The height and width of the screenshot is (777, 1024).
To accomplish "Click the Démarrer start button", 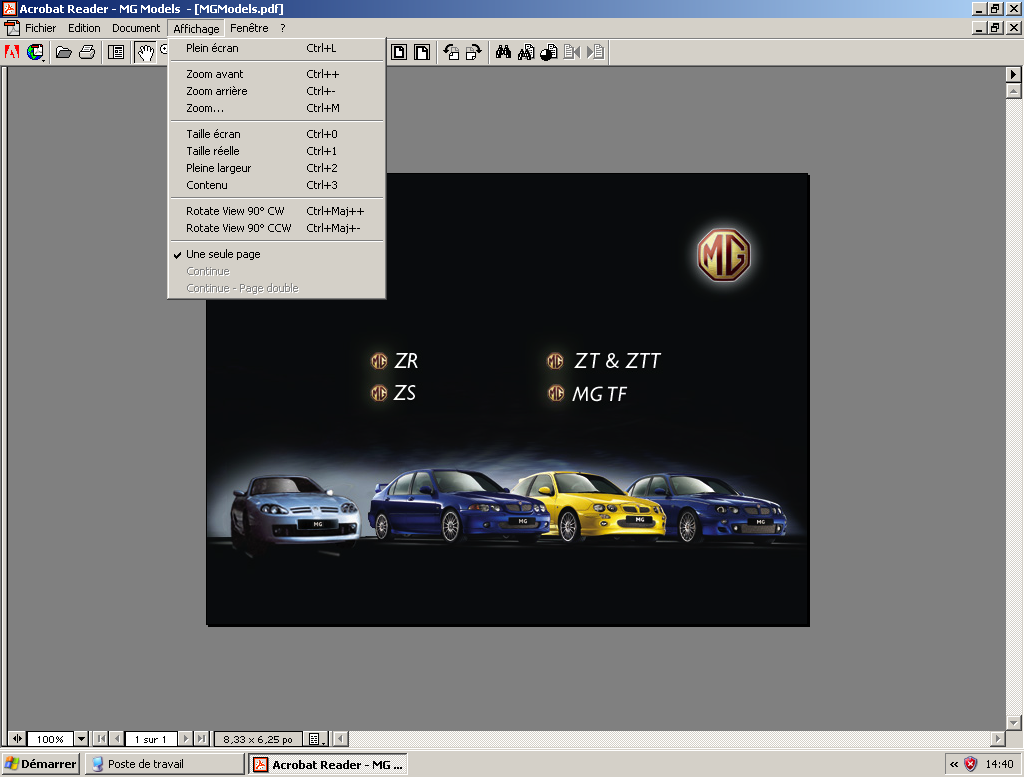I will click(x=40, y=764).
